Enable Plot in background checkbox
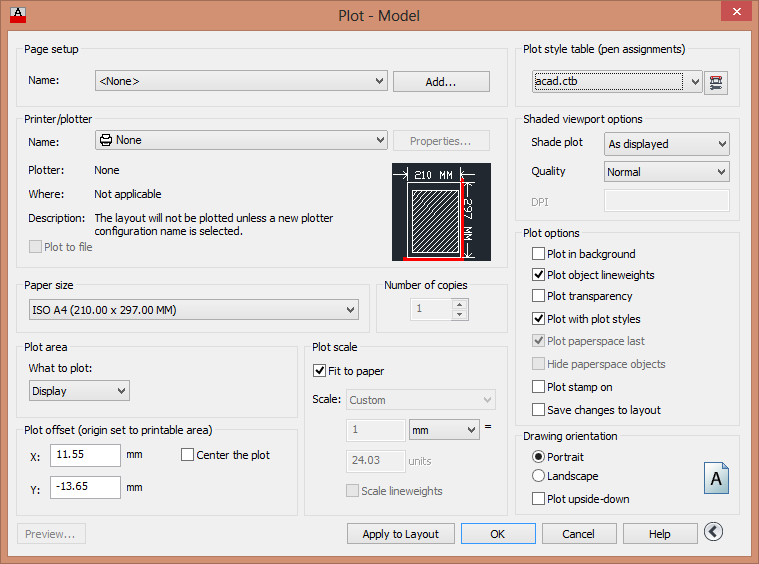The height and width of the screenshot is (564, 759). tap(538, 254)
